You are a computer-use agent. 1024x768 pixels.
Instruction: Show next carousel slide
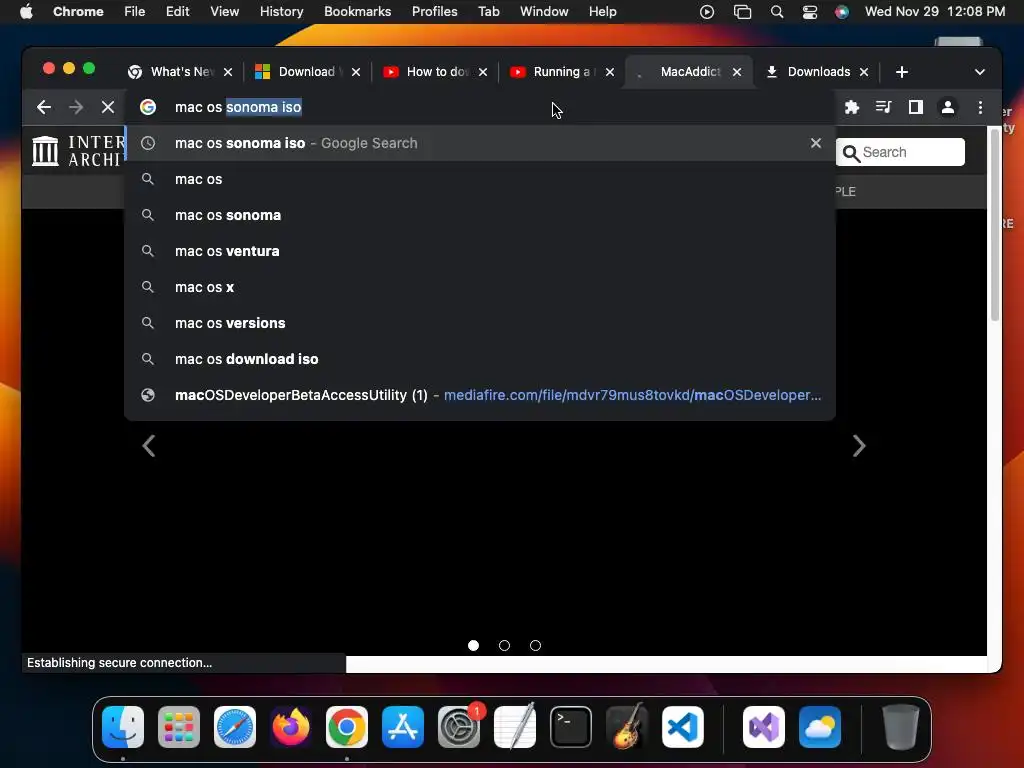pos(859,446)
